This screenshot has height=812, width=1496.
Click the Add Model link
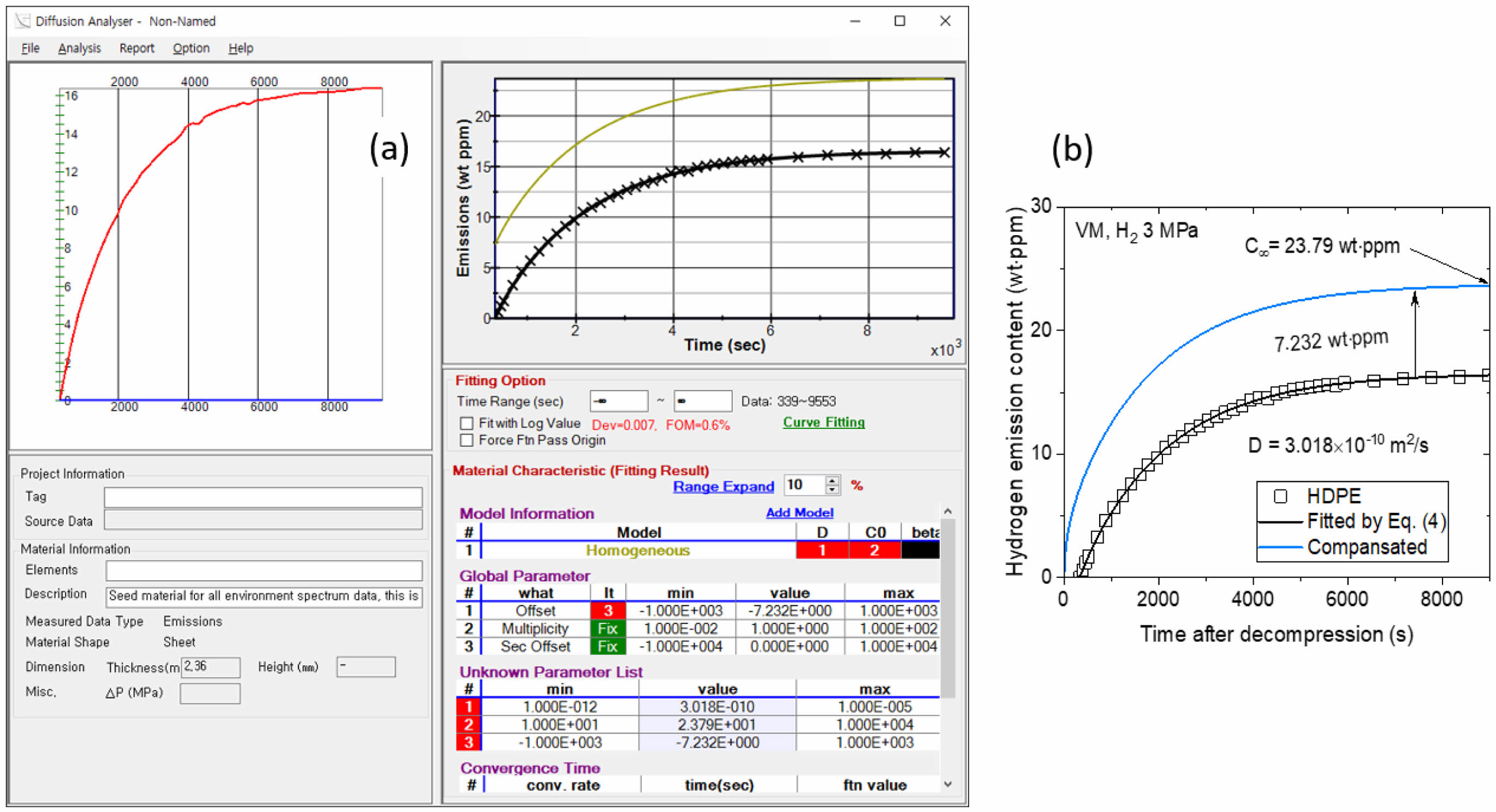point(799,512)
